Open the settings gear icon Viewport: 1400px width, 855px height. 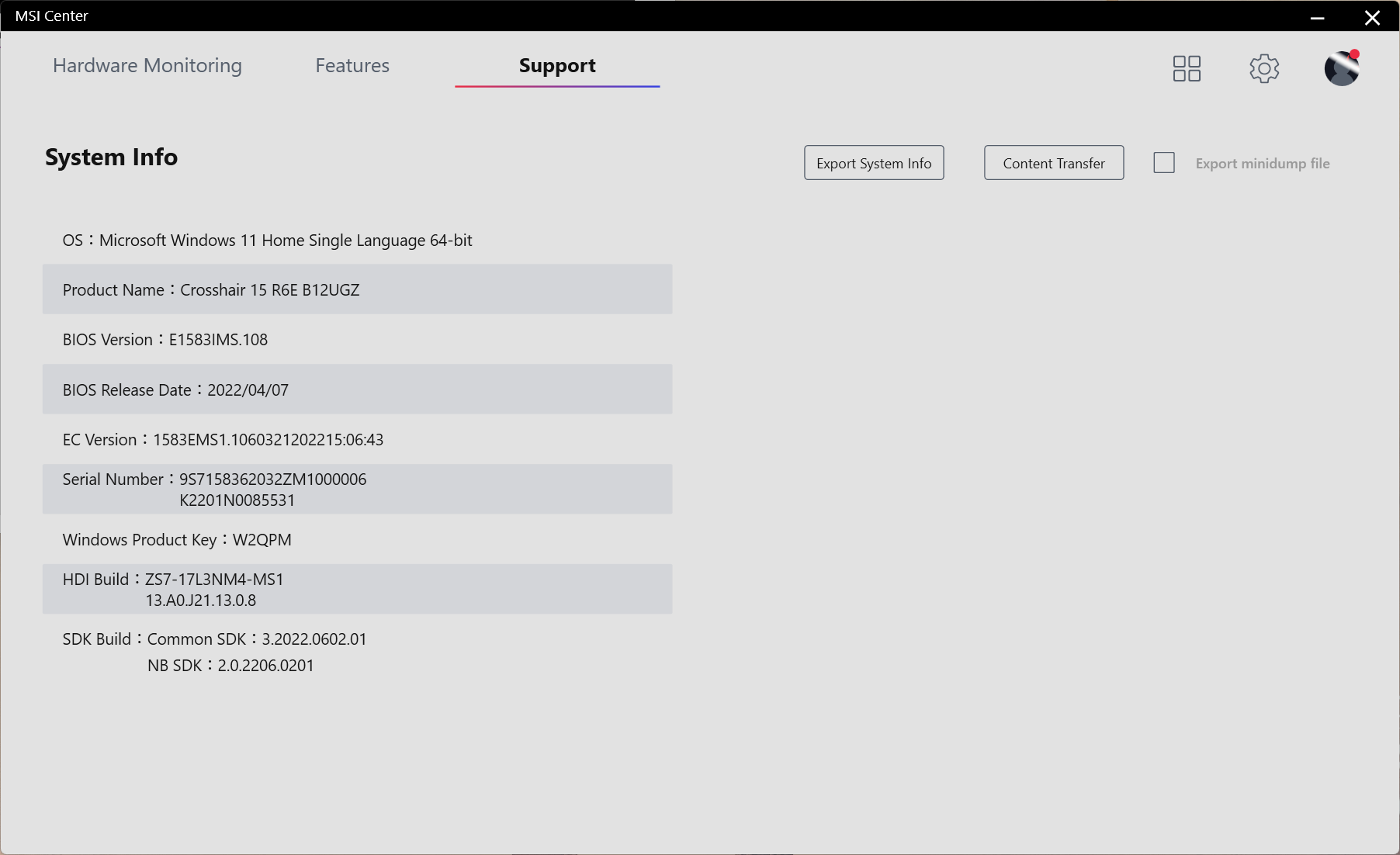pos(1264,68)
